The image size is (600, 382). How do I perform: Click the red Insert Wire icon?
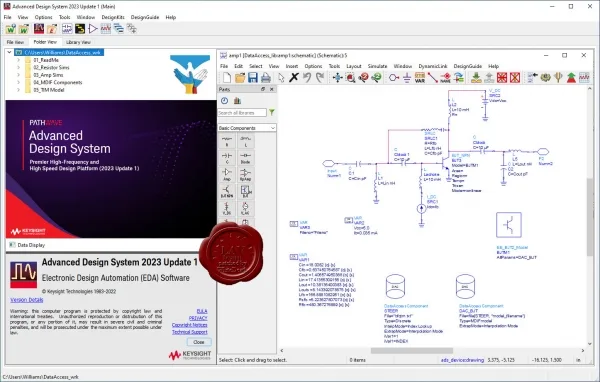point(433,78)
